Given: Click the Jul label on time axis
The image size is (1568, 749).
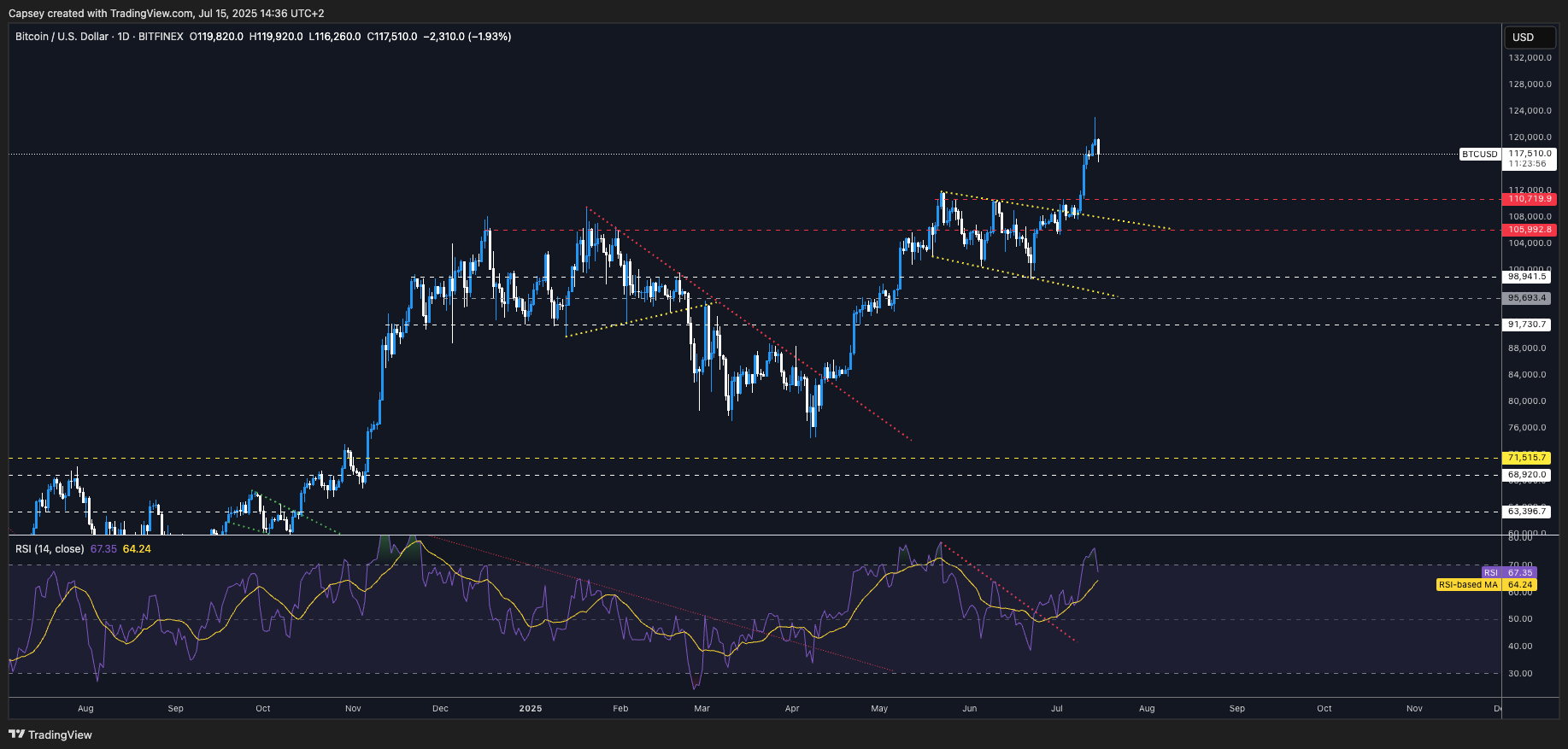Looking at the screenshot, I should tap(1057, 709).
